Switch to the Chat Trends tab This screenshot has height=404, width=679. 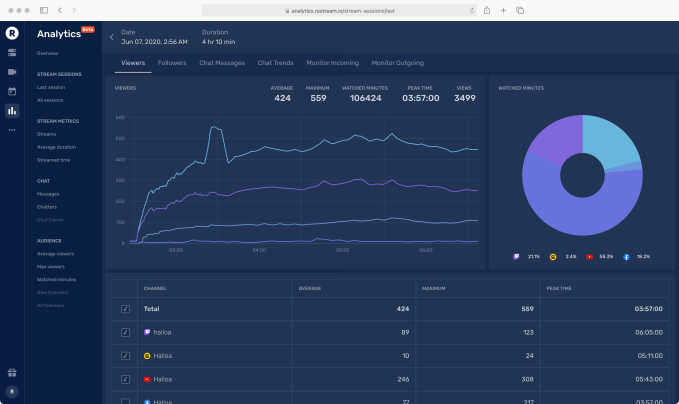pyautogui.click(x=275, y=63)
